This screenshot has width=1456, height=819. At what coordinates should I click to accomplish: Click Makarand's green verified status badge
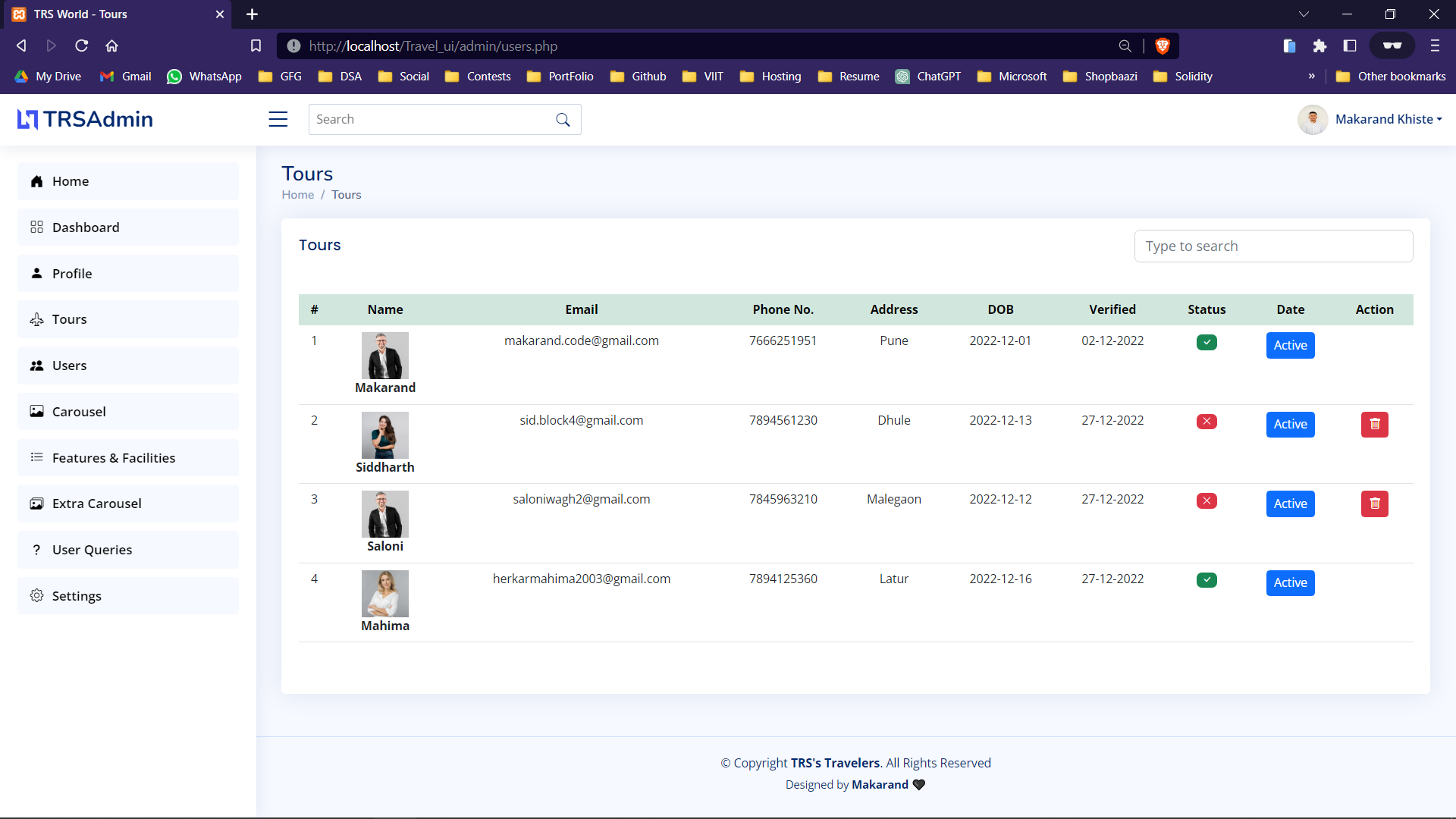[x=1207, y=342]
